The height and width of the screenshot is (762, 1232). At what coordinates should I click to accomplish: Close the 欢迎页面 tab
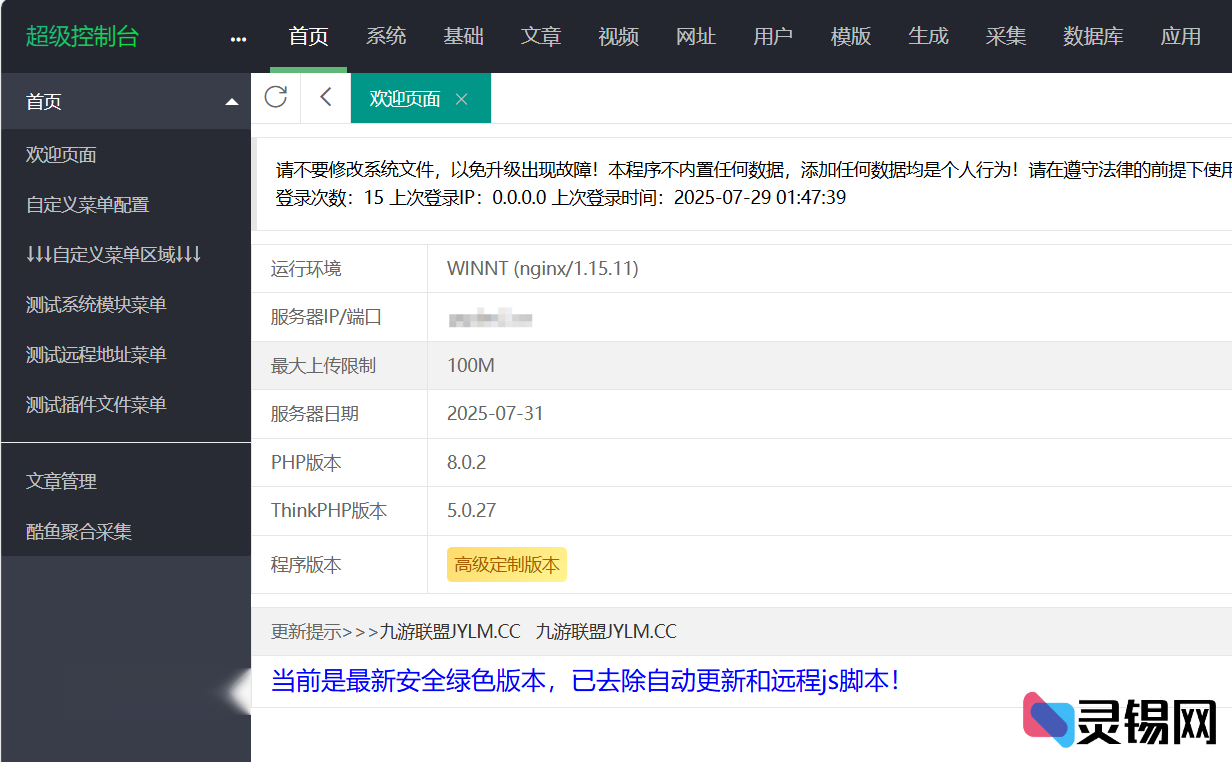click(461, 100)
